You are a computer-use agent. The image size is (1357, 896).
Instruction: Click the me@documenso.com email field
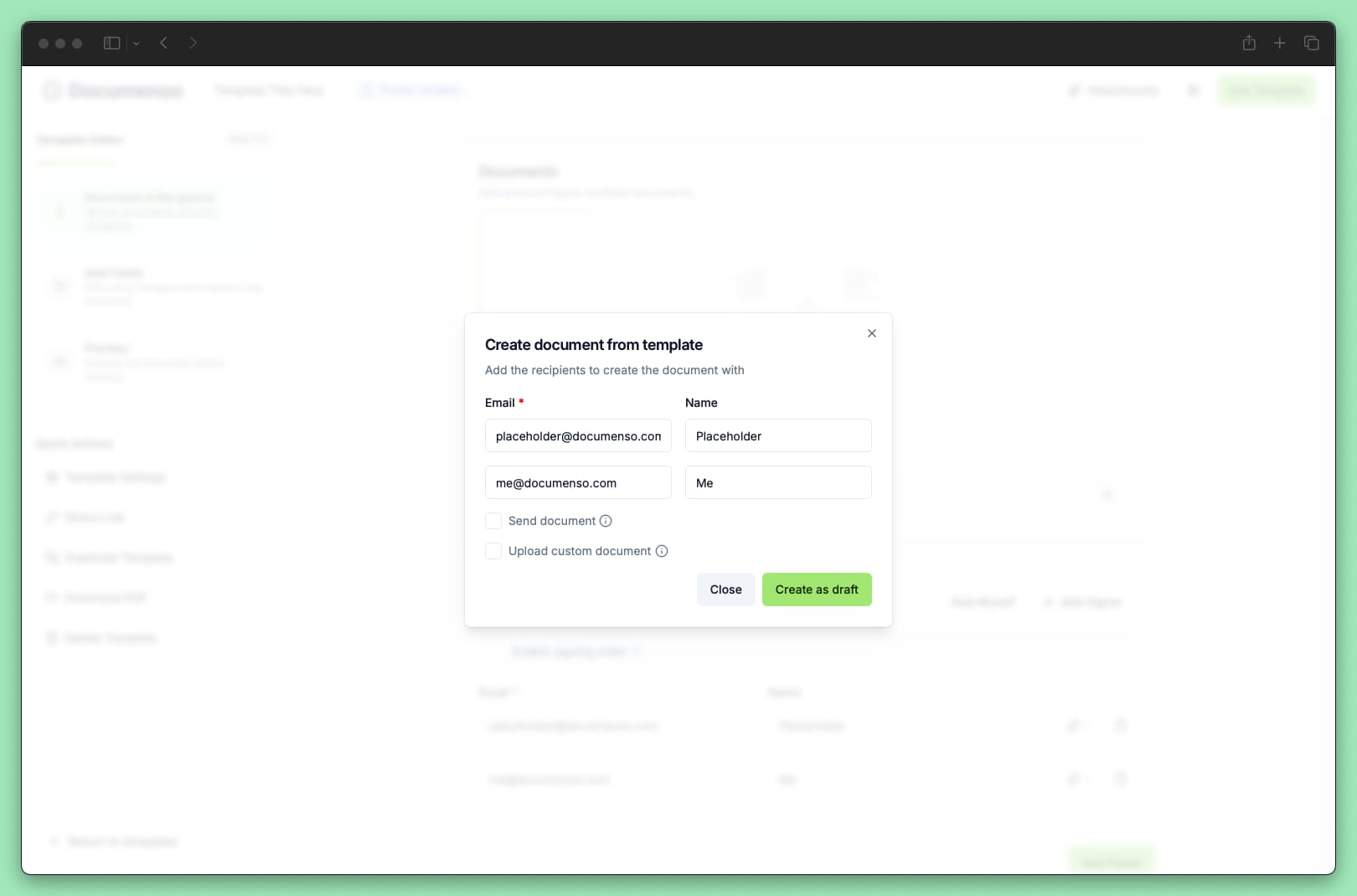point(577,482)
